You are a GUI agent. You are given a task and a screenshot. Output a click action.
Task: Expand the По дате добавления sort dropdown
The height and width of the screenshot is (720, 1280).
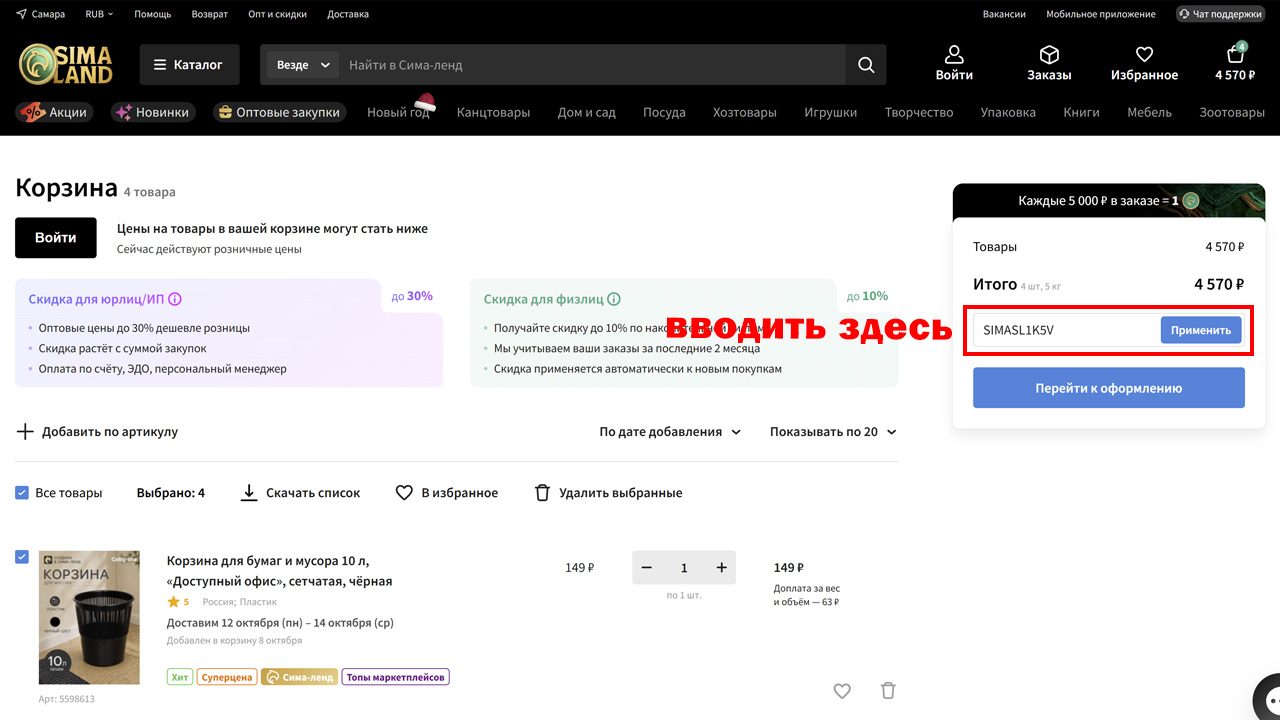tap(670, 432)
